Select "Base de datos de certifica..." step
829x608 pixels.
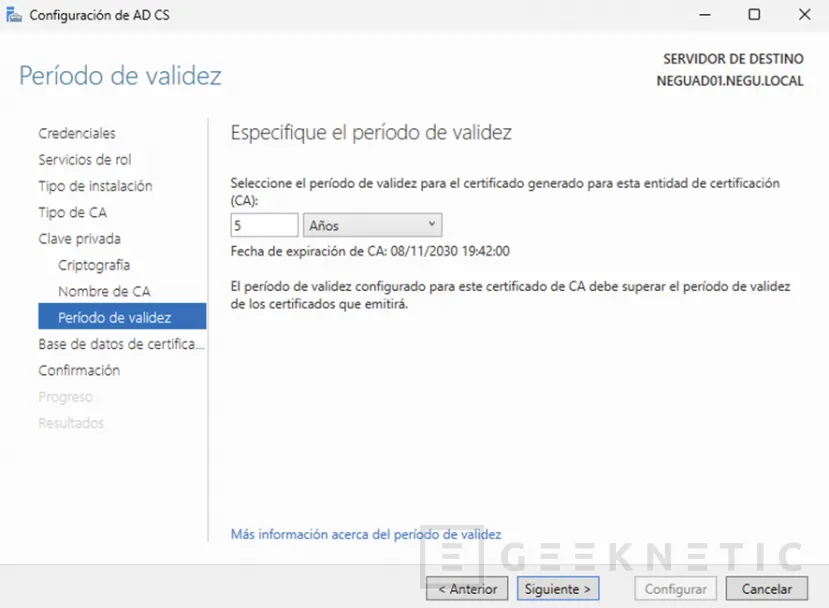[x=120, y=343]
